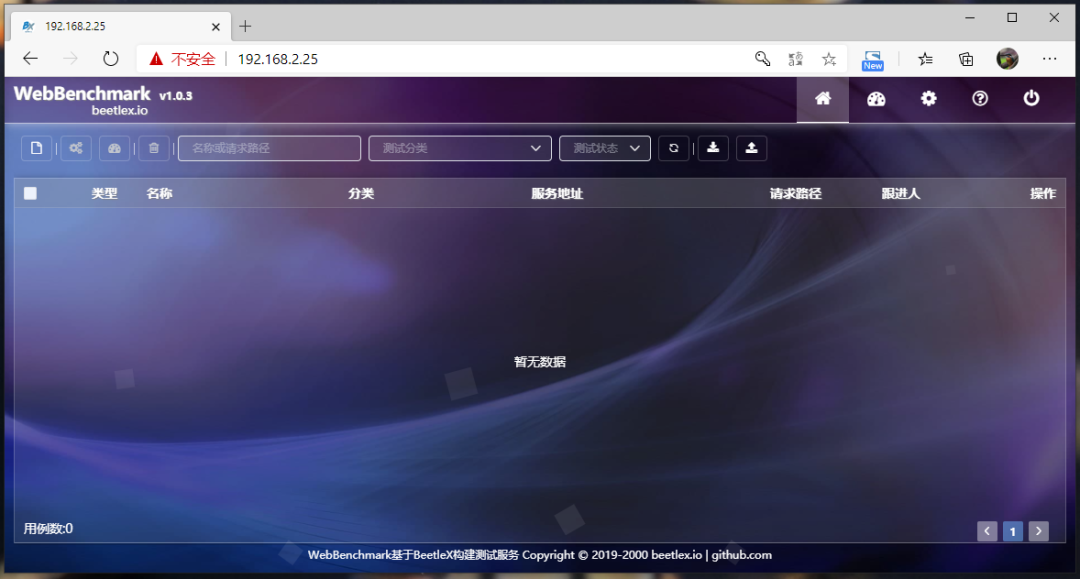Screen dimensions: 1080x579
Task: Click the upload import toolbar icon
Action: point(751,148)
